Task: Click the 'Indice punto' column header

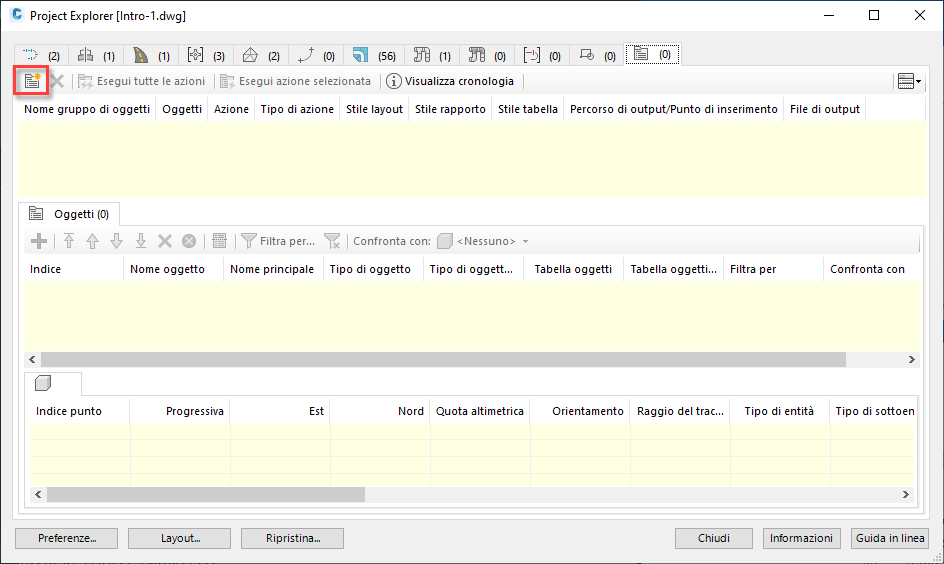Action: (x=80, y=411)
